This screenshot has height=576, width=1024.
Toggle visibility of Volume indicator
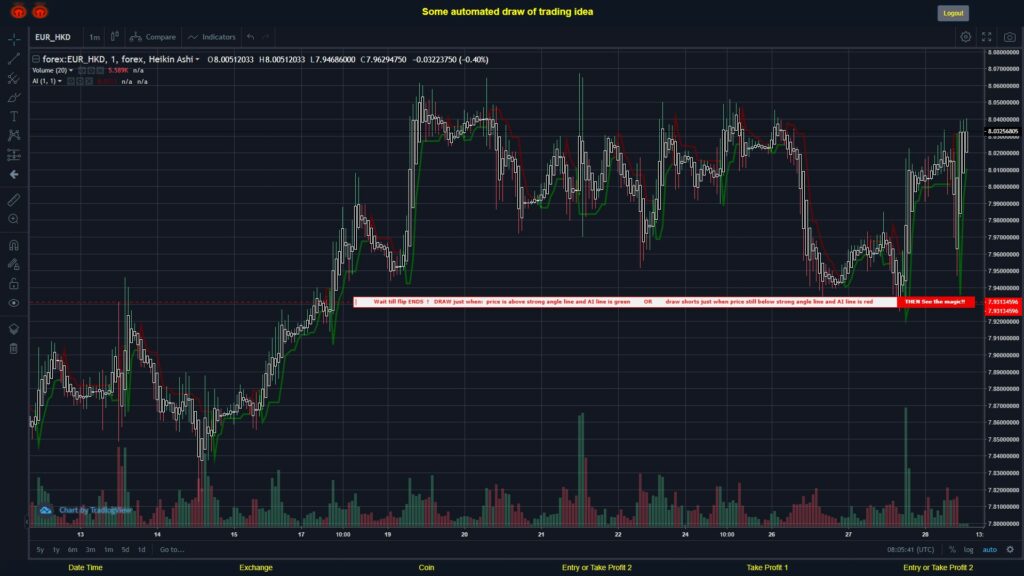[x=82, y=71]
